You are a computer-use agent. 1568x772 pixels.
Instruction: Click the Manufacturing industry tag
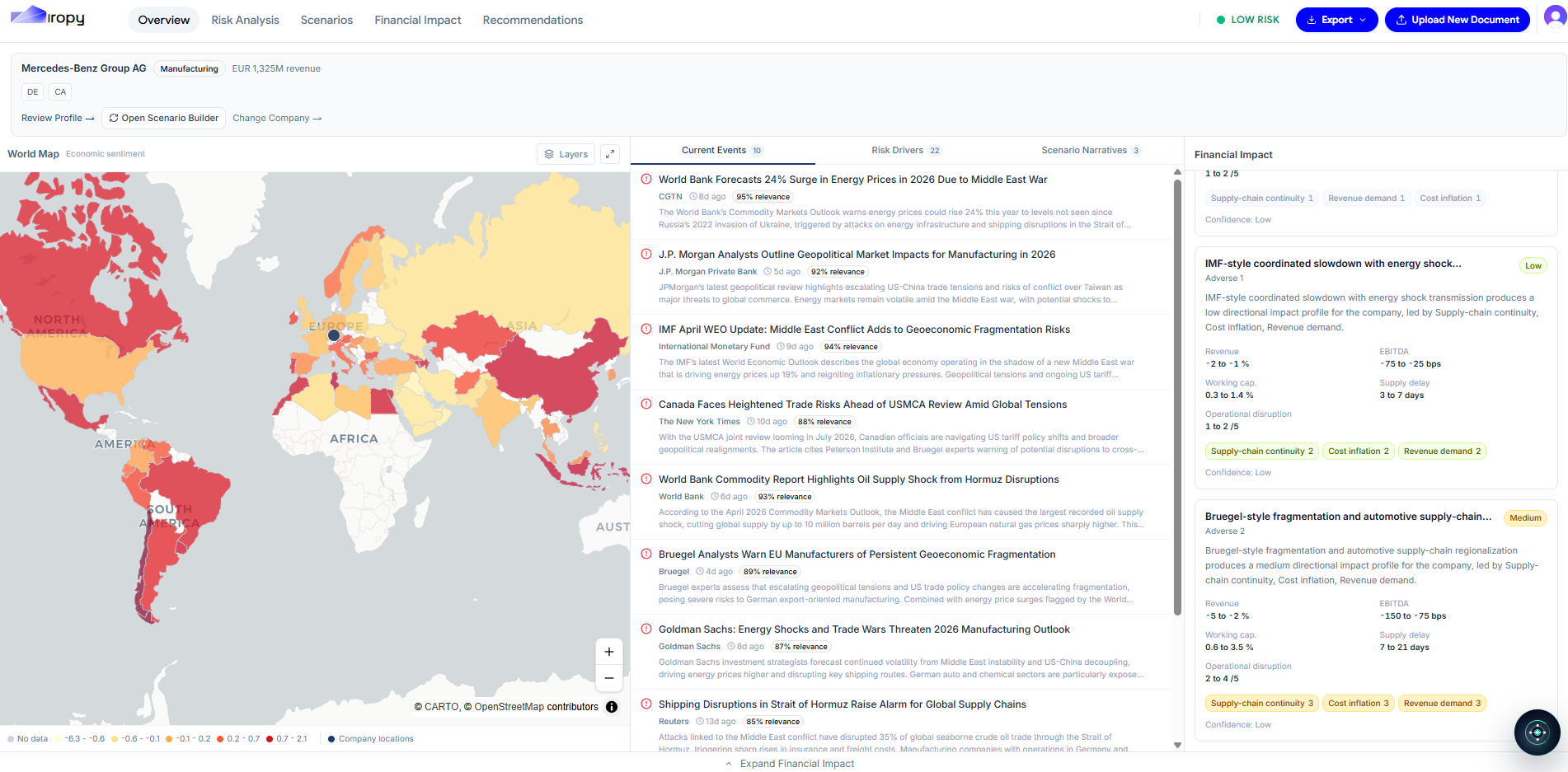pyautogui.click(x=189, y=68)
